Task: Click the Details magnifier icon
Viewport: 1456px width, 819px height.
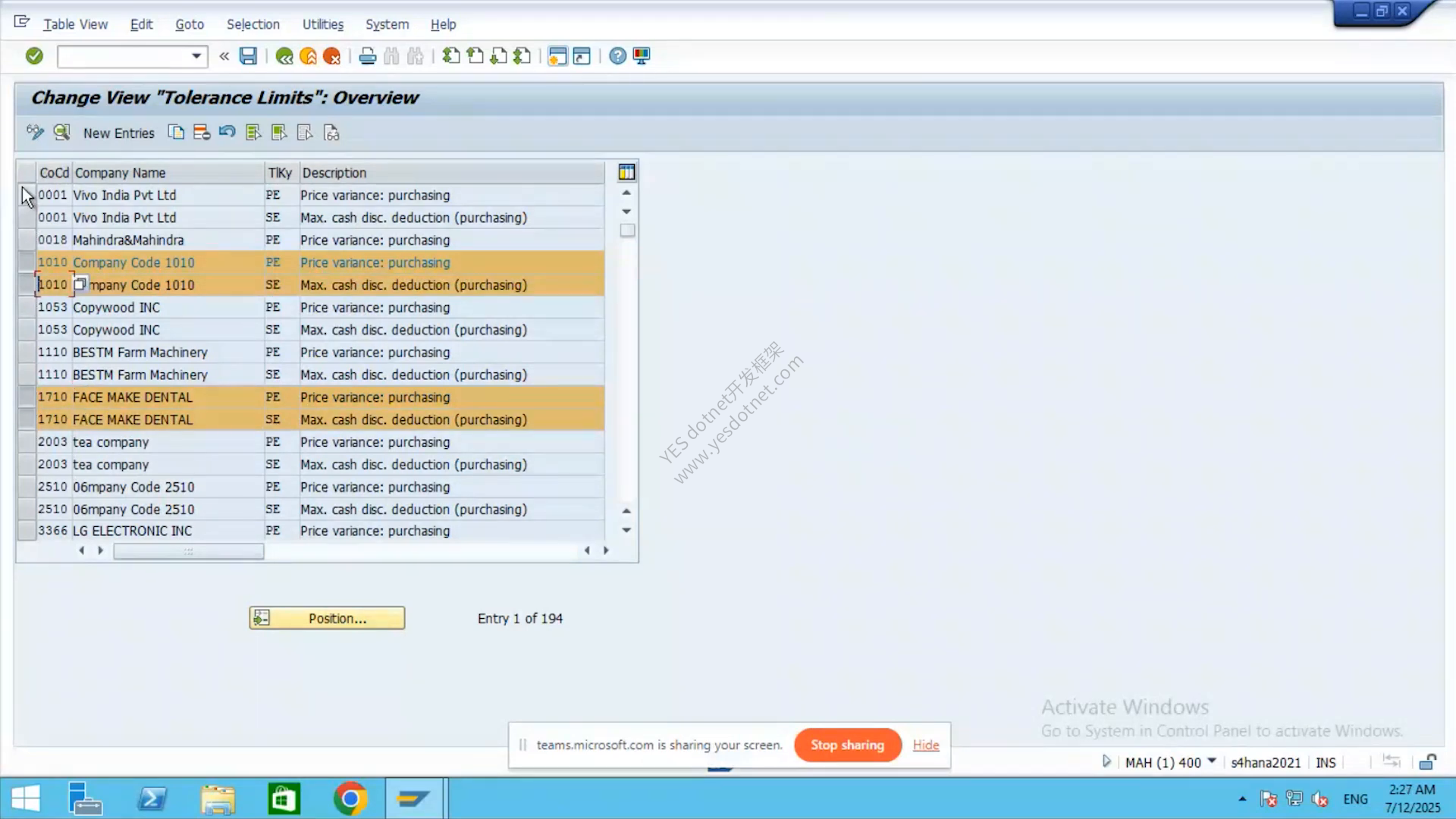Action: (x=61, y=133)
